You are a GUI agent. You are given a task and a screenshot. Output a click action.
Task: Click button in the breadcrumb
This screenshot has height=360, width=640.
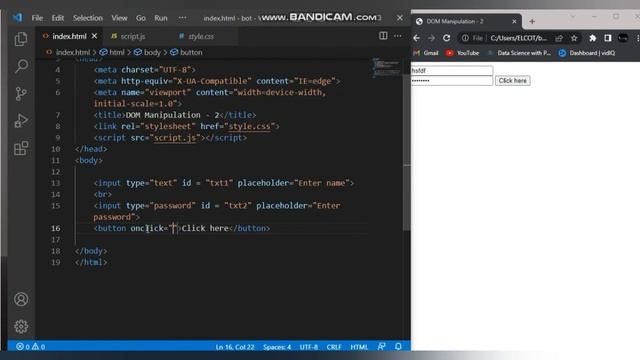(191, 52)
